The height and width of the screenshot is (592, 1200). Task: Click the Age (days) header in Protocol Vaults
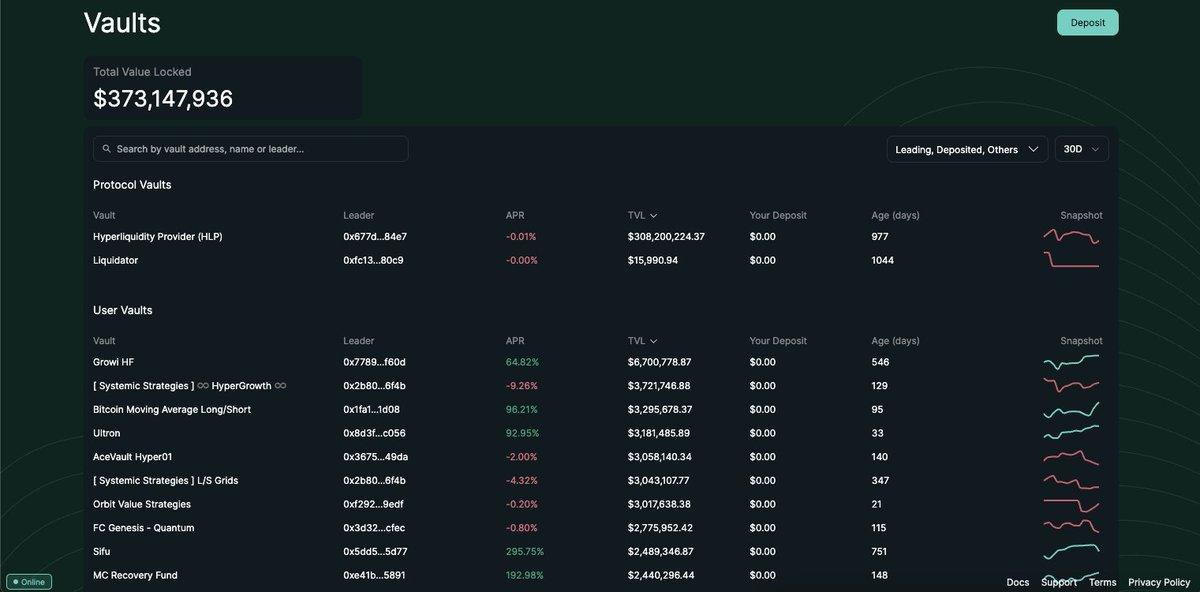pyautogui.click(x=895, y=215)
